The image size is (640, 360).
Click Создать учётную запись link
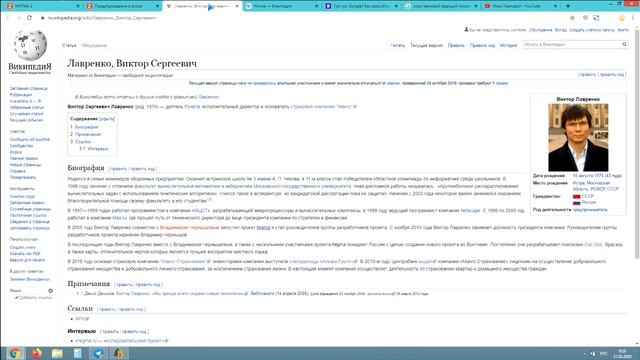(592, 30)
